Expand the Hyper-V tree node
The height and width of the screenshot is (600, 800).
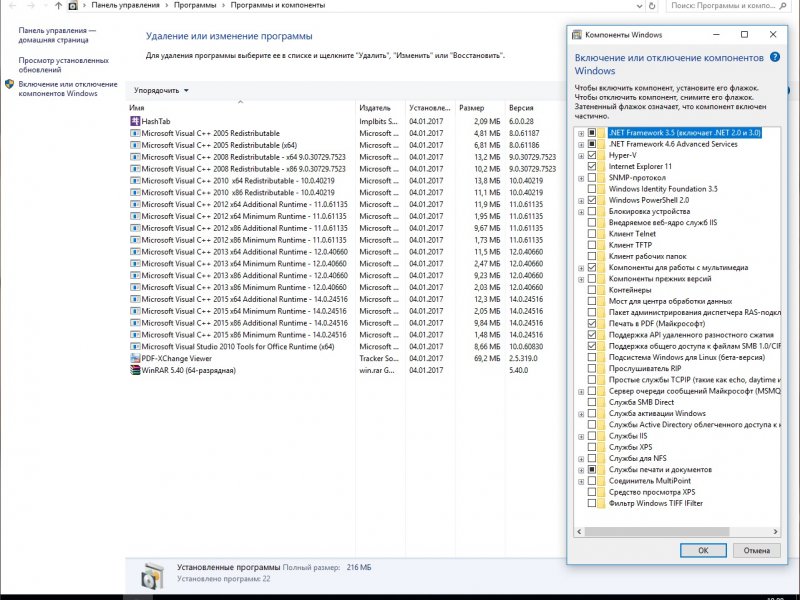[581, 156]
